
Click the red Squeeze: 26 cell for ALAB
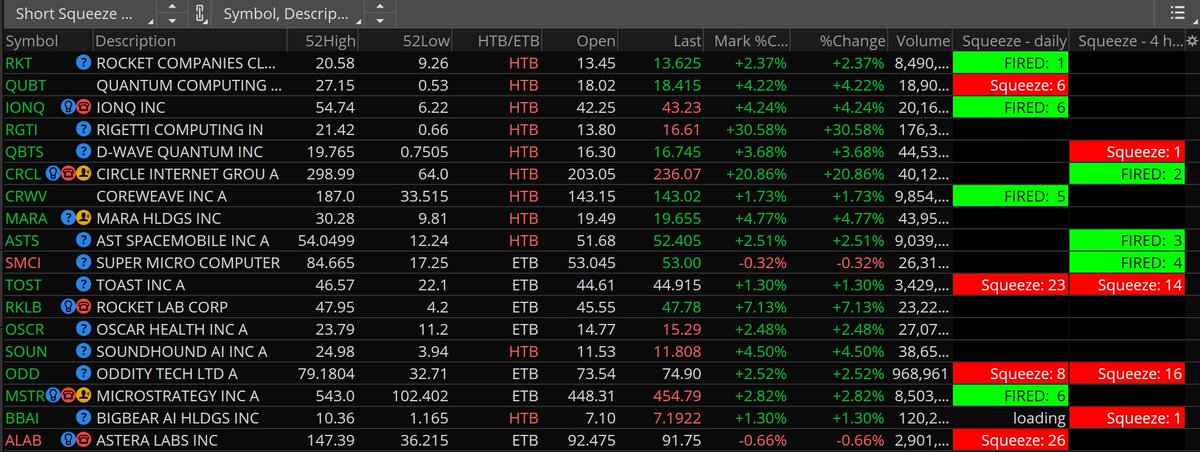1011,440
